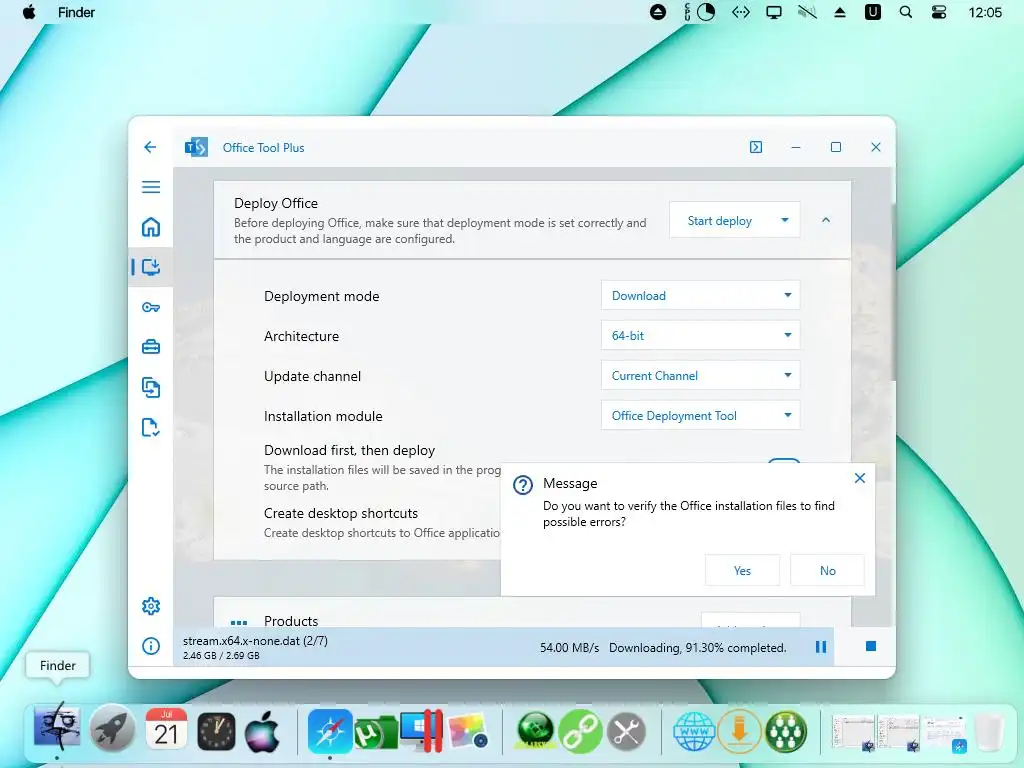This screenshot has width=1024, height=768.
Task: Click the Download first, then deploy label
Action: click(349, 450)
